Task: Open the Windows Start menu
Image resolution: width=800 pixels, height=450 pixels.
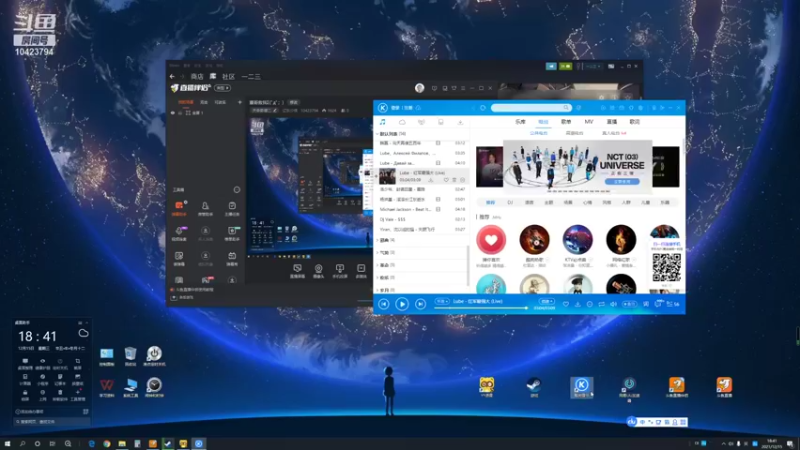Action: point(7,444)
